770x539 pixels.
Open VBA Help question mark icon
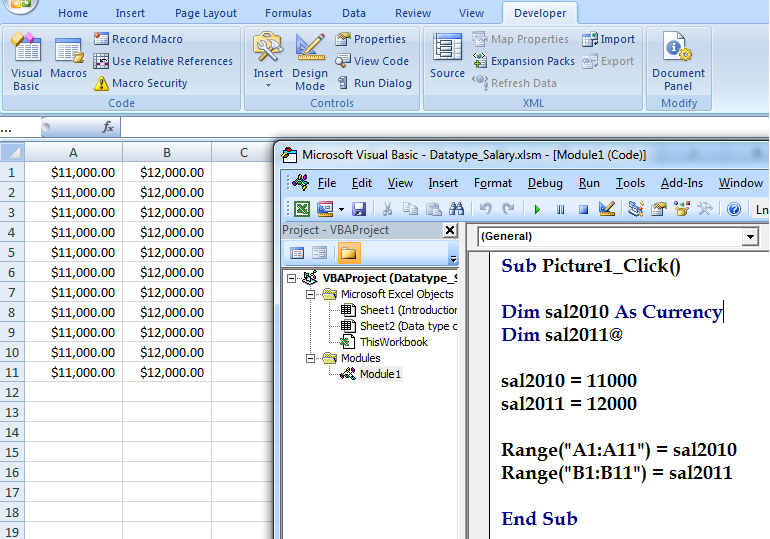coord(734,210)
